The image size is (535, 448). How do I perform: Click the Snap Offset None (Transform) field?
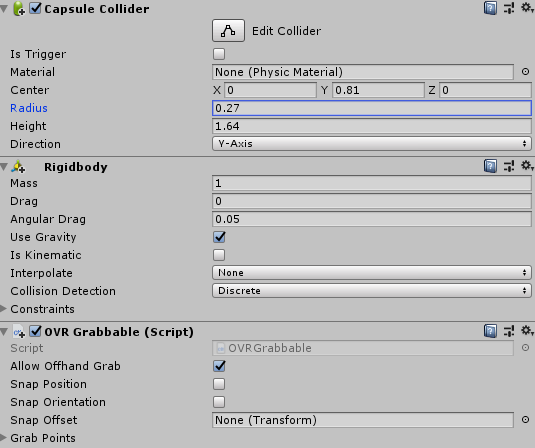click(x=363, y=420)
